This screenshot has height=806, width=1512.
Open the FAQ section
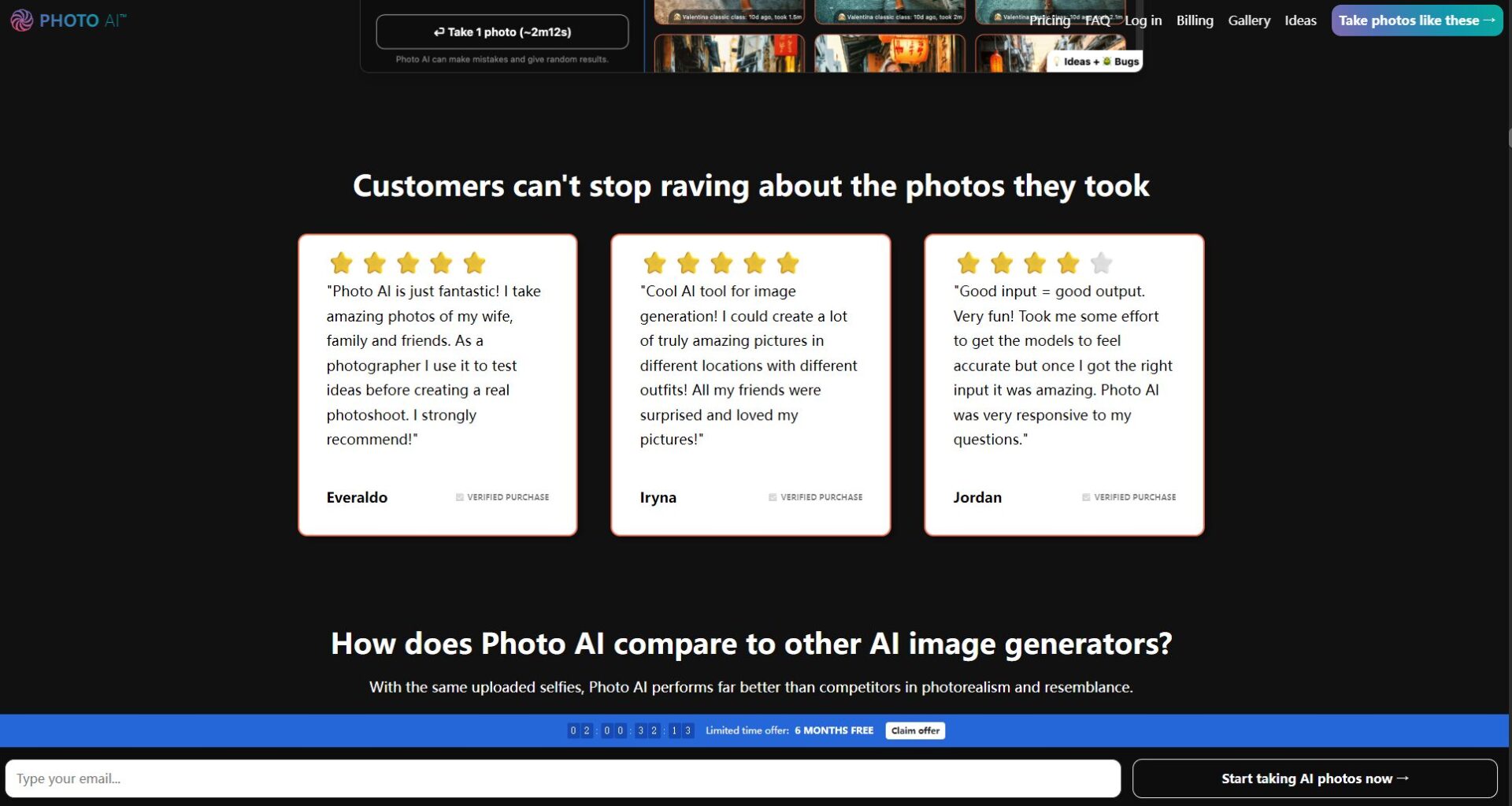tap(1097, 20)
